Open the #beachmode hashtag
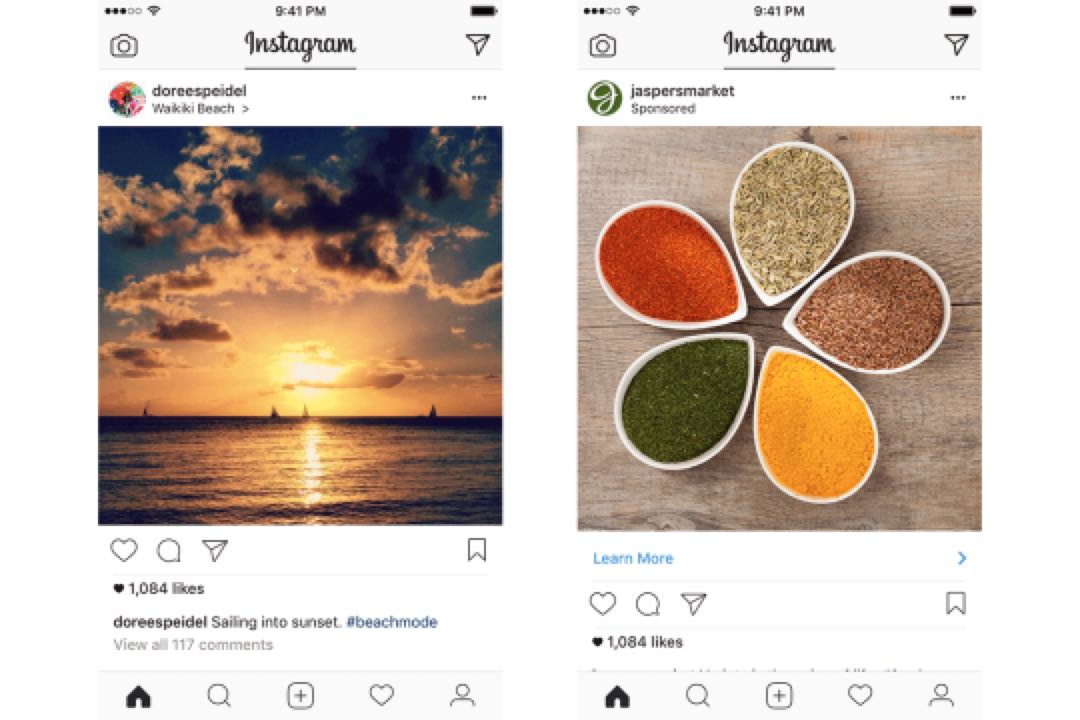Screen dimensions: 1080x720 pos(392,622)
